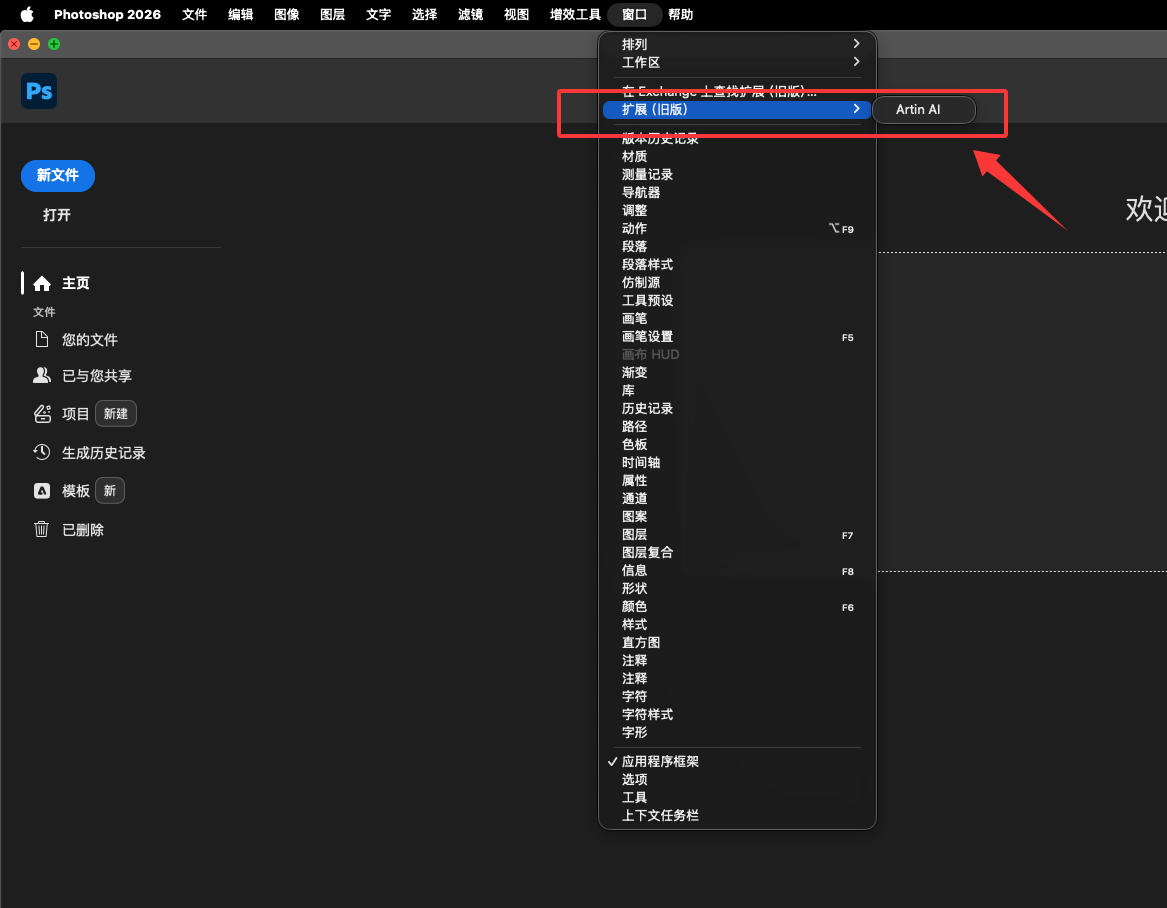Select 时间轴 in the Window menu

click(737, 462)
